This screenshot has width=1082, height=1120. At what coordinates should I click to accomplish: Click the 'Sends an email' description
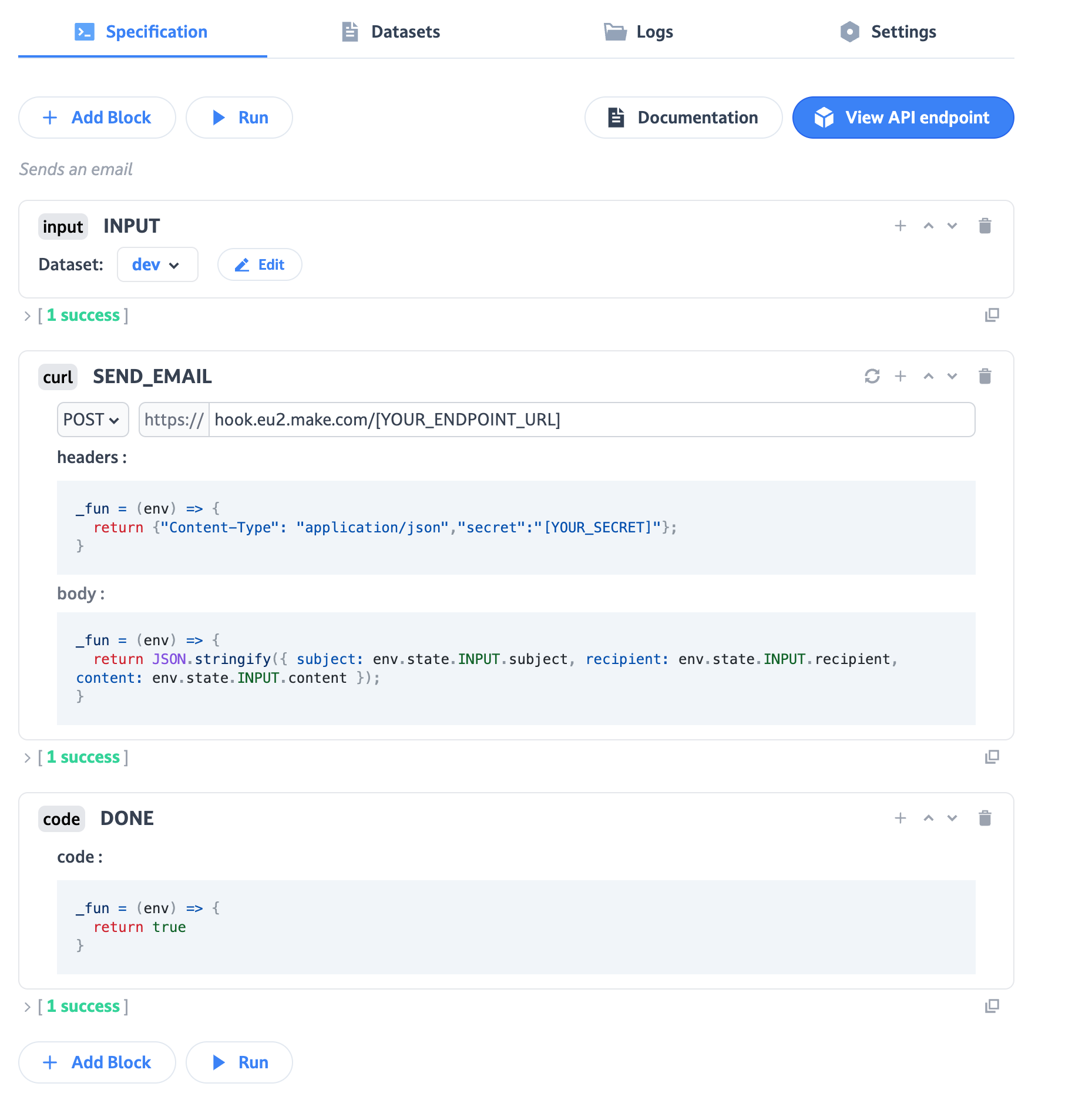(76, 169)
